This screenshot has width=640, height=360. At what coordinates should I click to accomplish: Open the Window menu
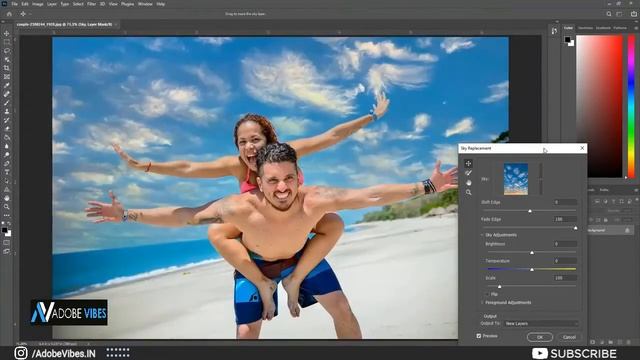click(145, 4)
